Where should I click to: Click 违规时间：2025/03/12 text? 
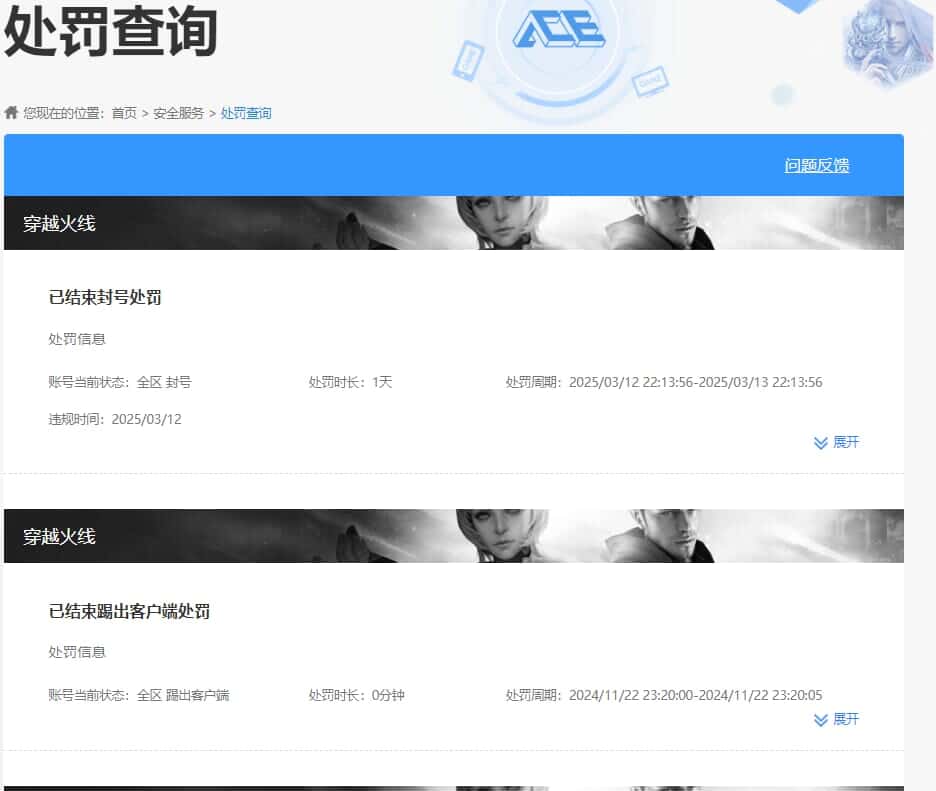coord(115,419)
